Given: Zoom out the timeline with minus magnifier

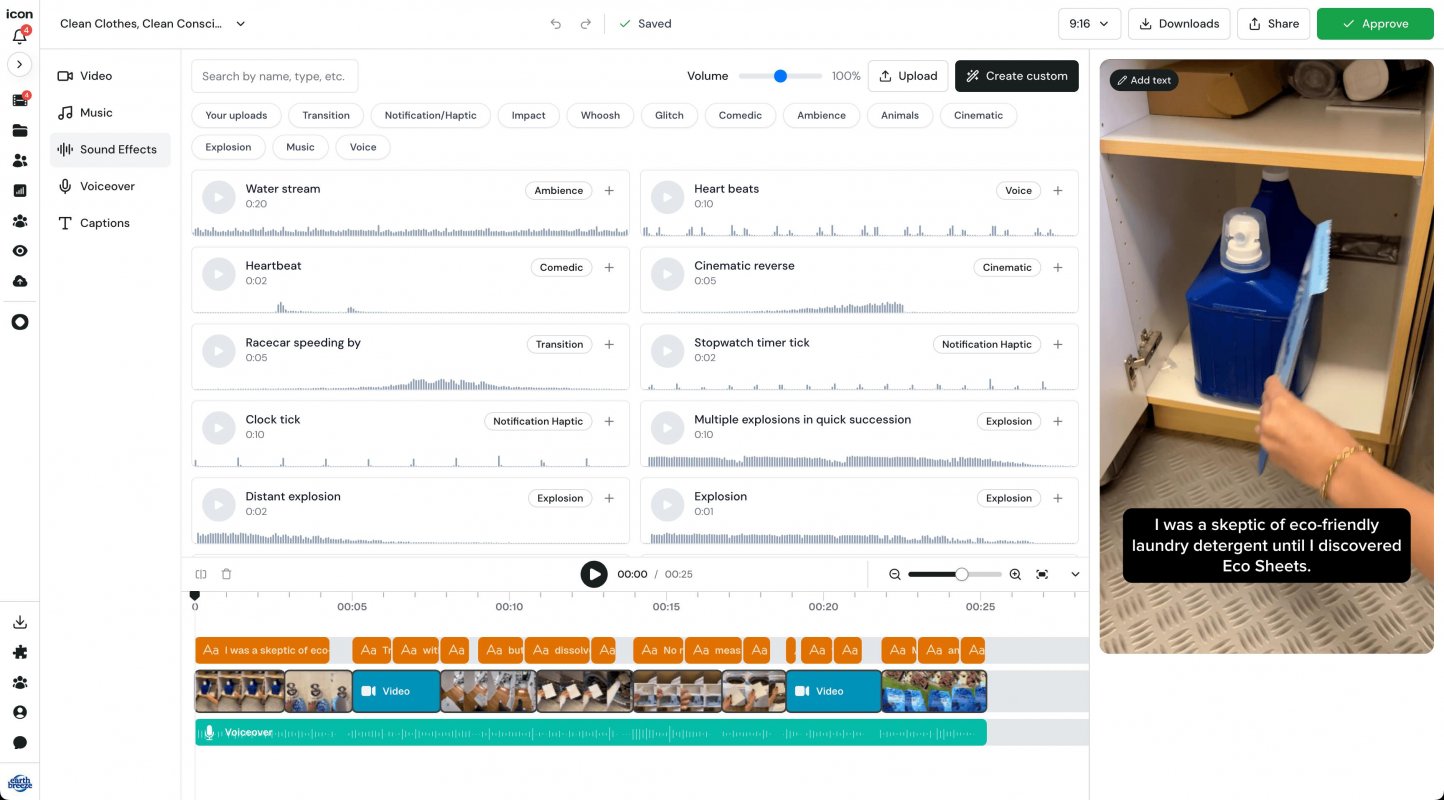Looking at the screenshot, I should (895, 574).
